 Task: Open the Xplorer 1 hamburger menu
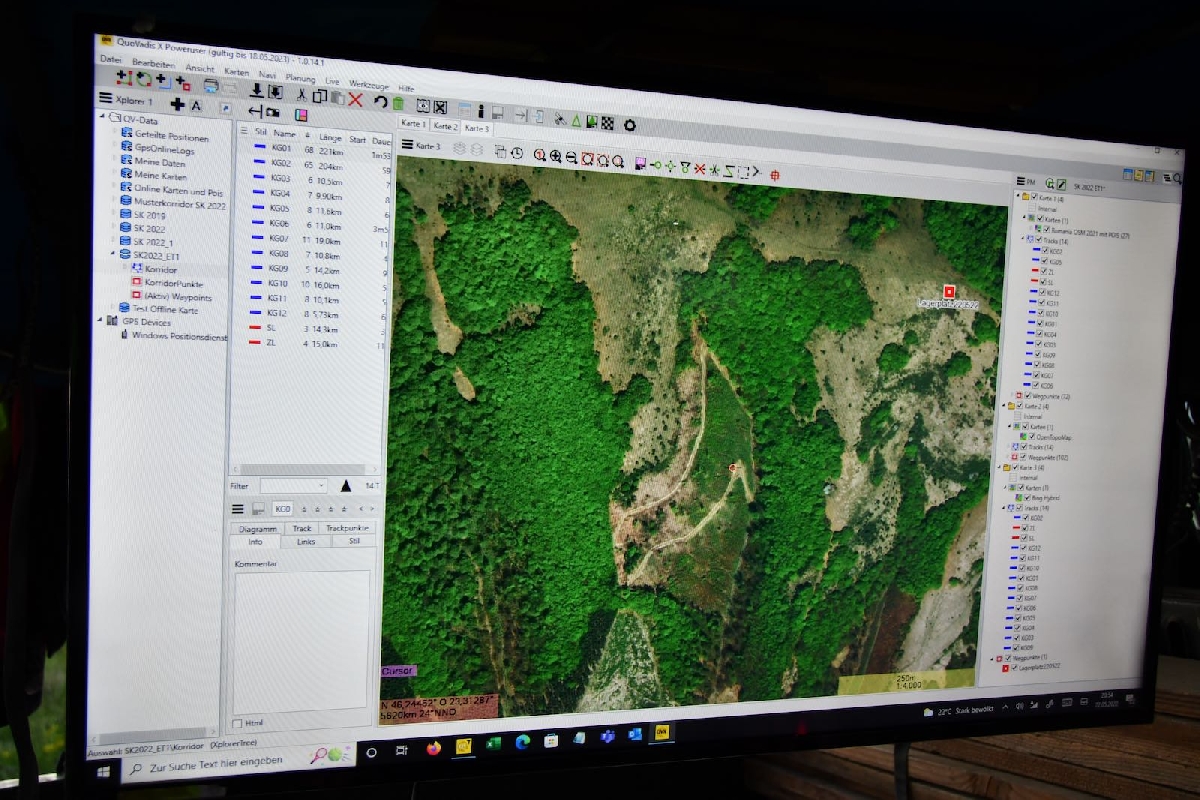105,99
